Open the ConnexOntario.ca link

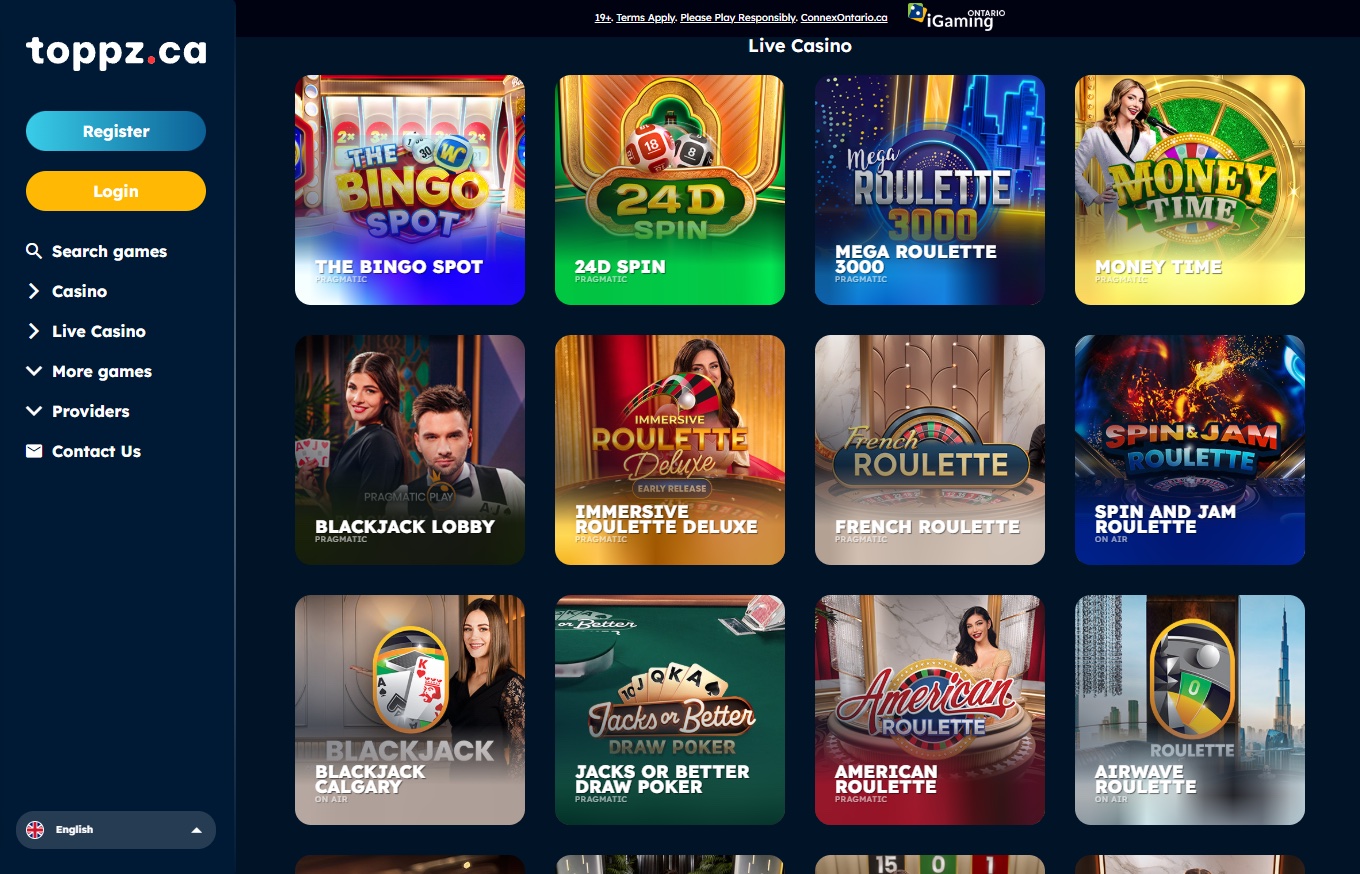point(844,18)
